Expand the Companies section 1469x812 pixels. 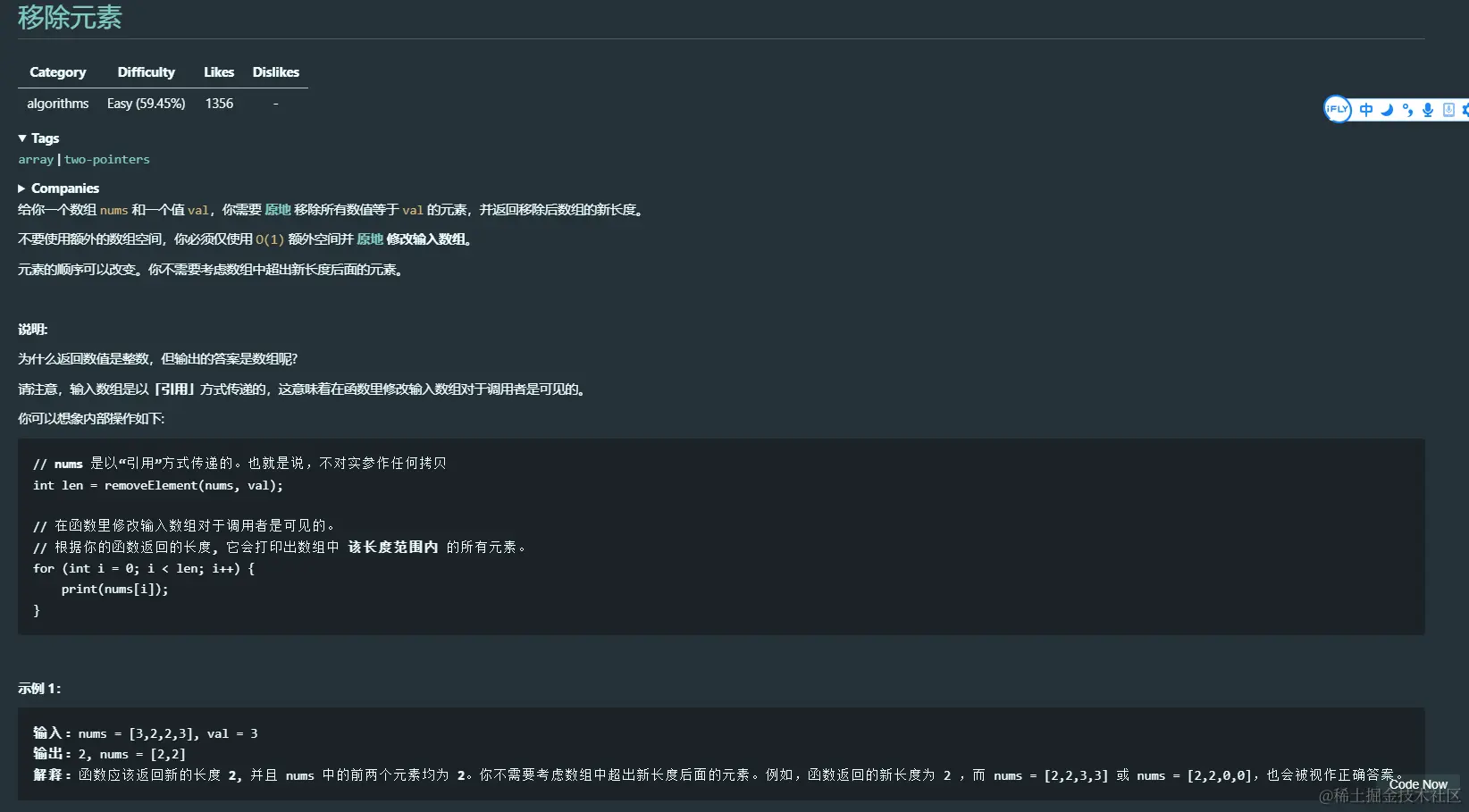click(58, 188)
